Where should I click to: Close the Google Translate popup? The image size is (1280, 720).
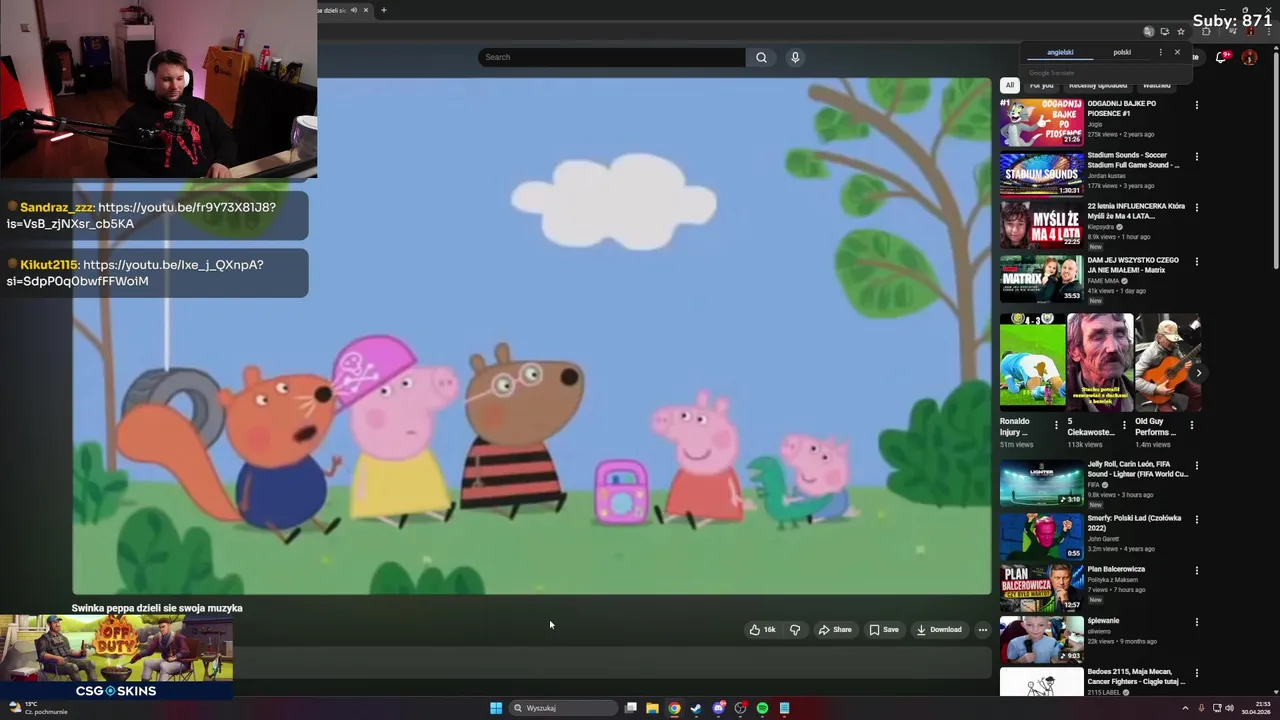pos(1177,52)
